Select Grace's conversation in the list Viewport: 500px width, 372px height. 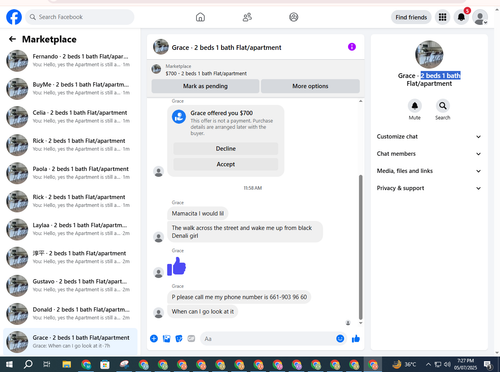70,342
